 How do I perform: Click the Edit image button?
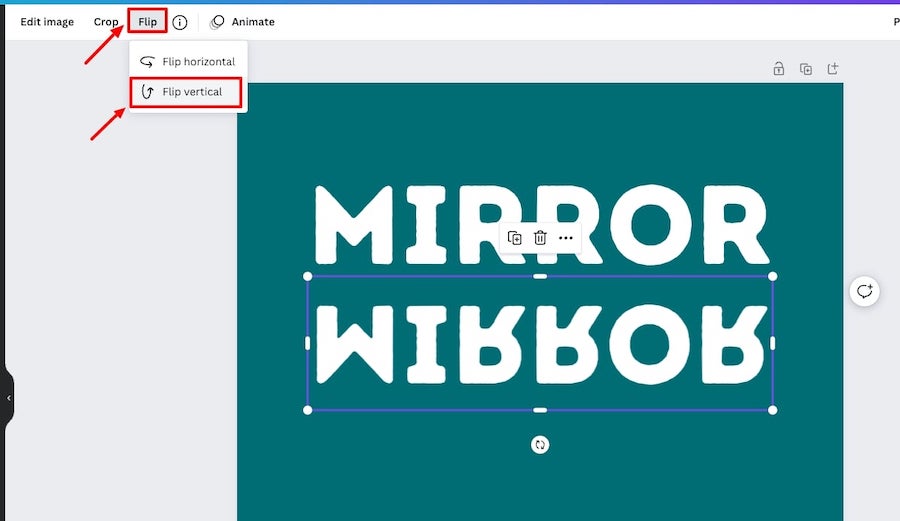47,22
